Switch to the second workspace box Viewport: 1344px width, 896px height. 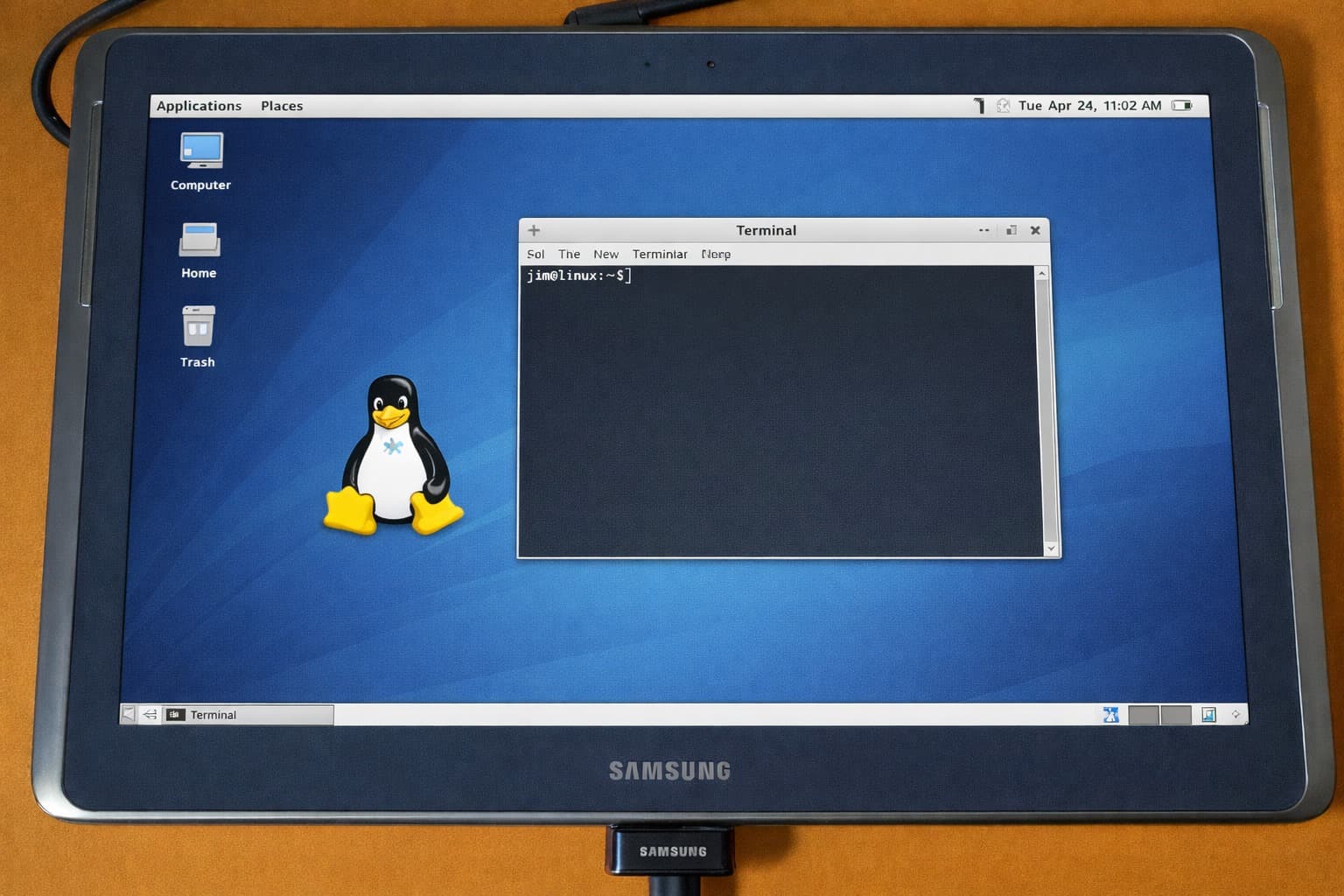[1175, 715]
